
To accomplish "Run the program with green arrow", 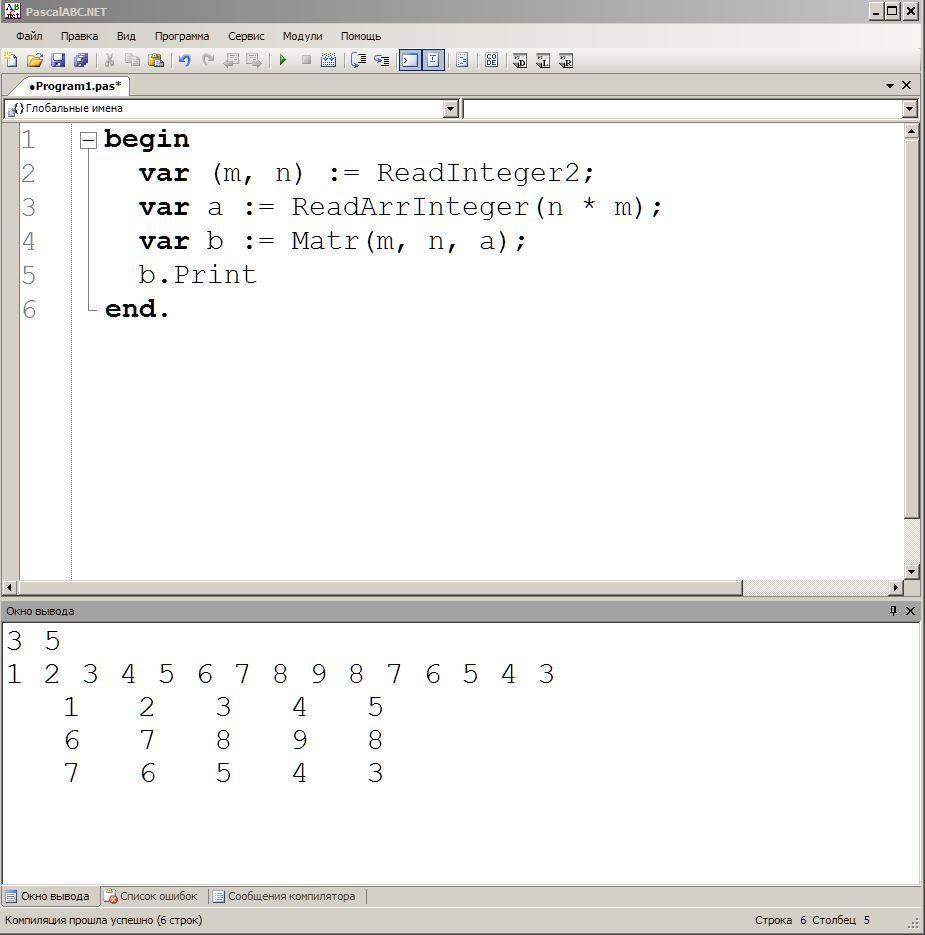I will (283, 60).
